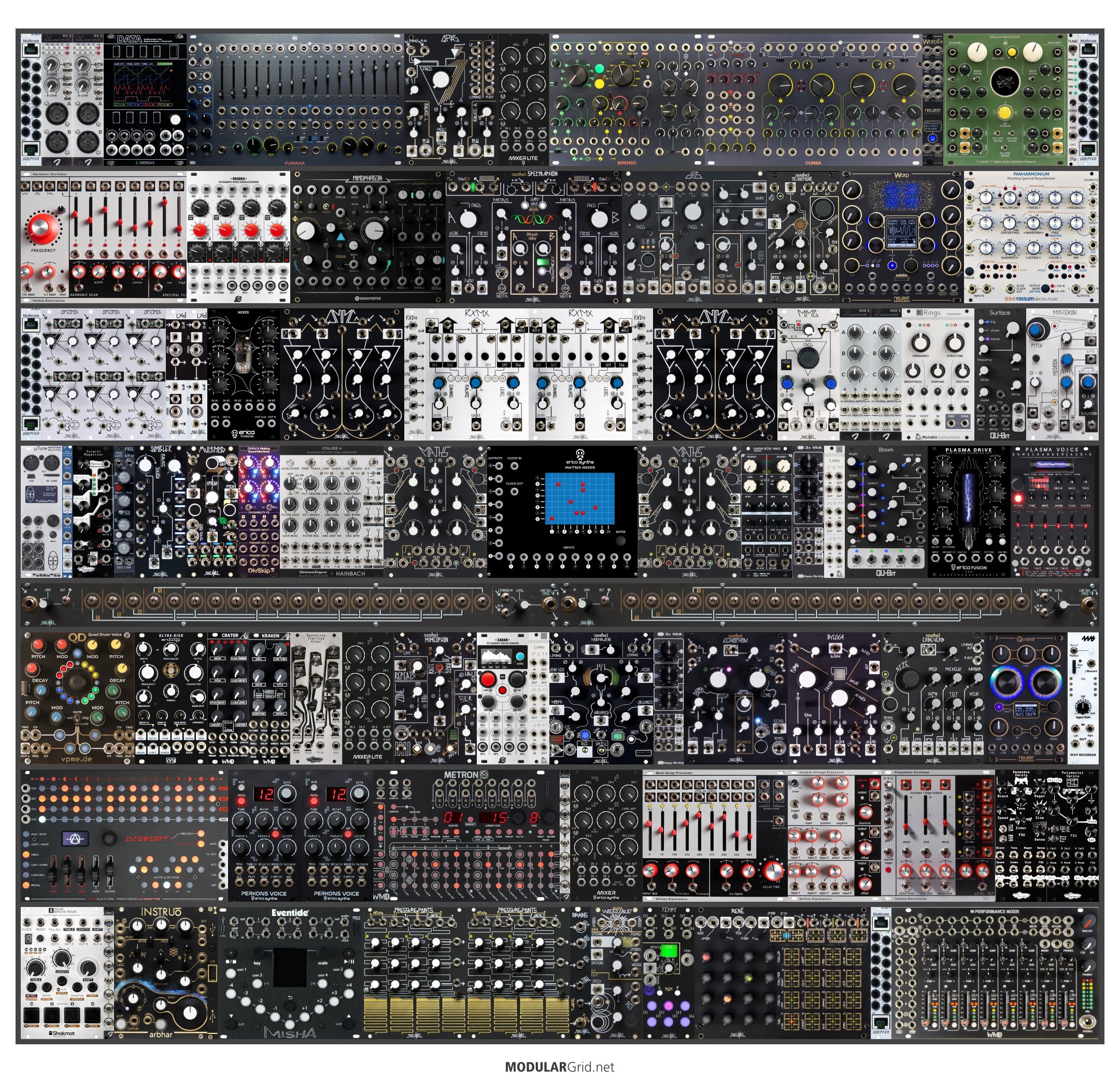
Task: Select the WMD Kraken module
Action: (x=269, y=698)
